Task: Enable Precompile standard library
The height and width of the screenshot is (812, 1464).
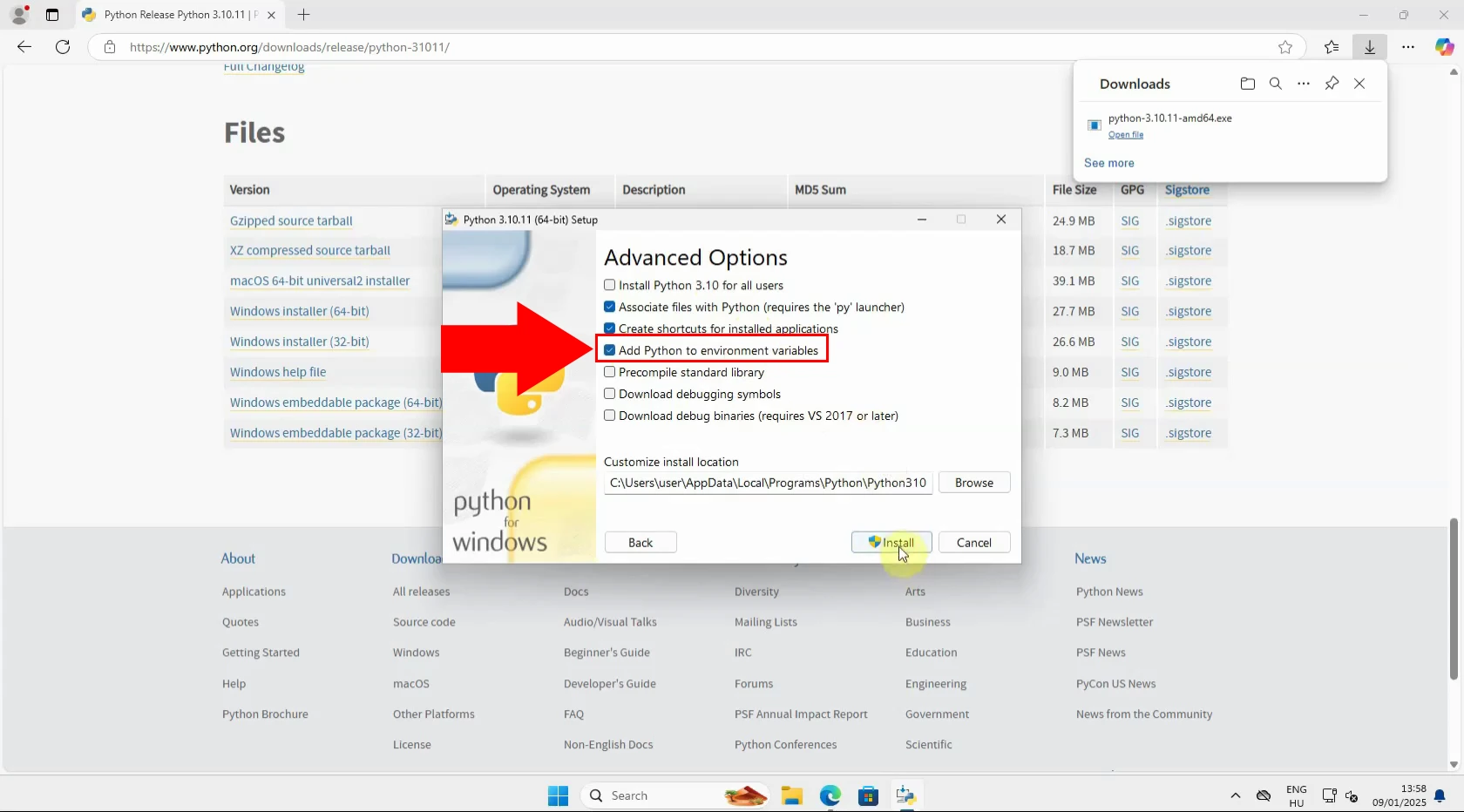Action: tap(610, 372)
